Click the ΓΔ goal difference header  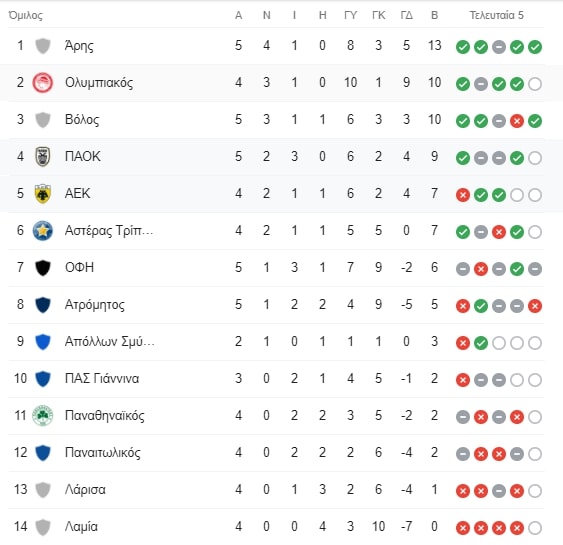pyautogui.click(x=406, y=15)
